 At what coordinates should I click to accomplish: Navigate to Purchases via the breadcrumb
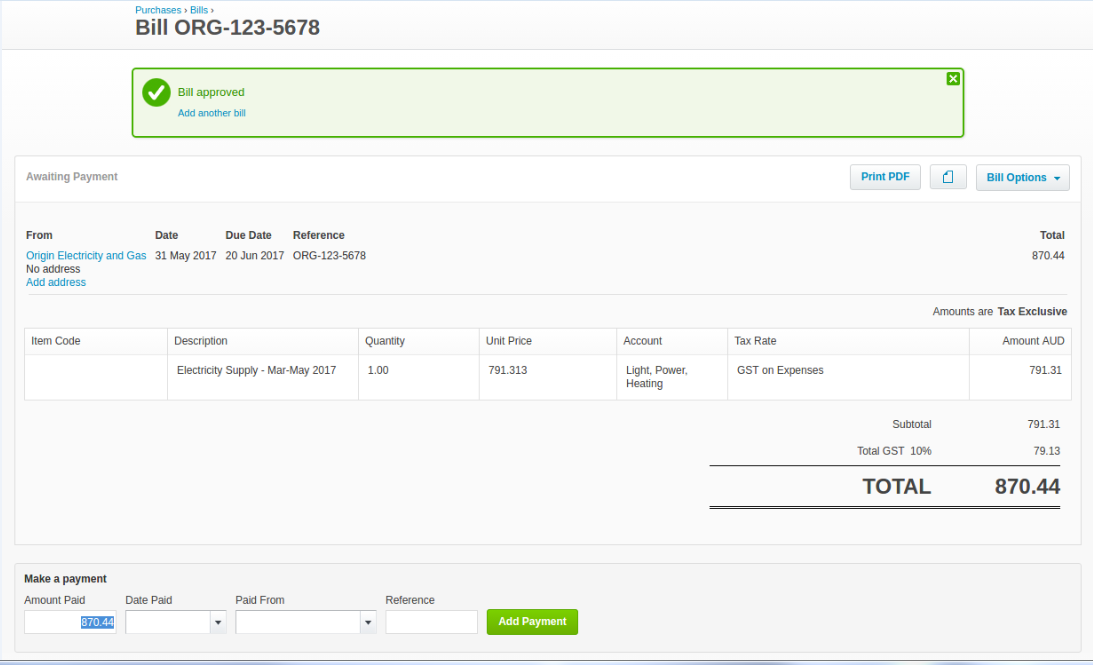tap(158, 9)
